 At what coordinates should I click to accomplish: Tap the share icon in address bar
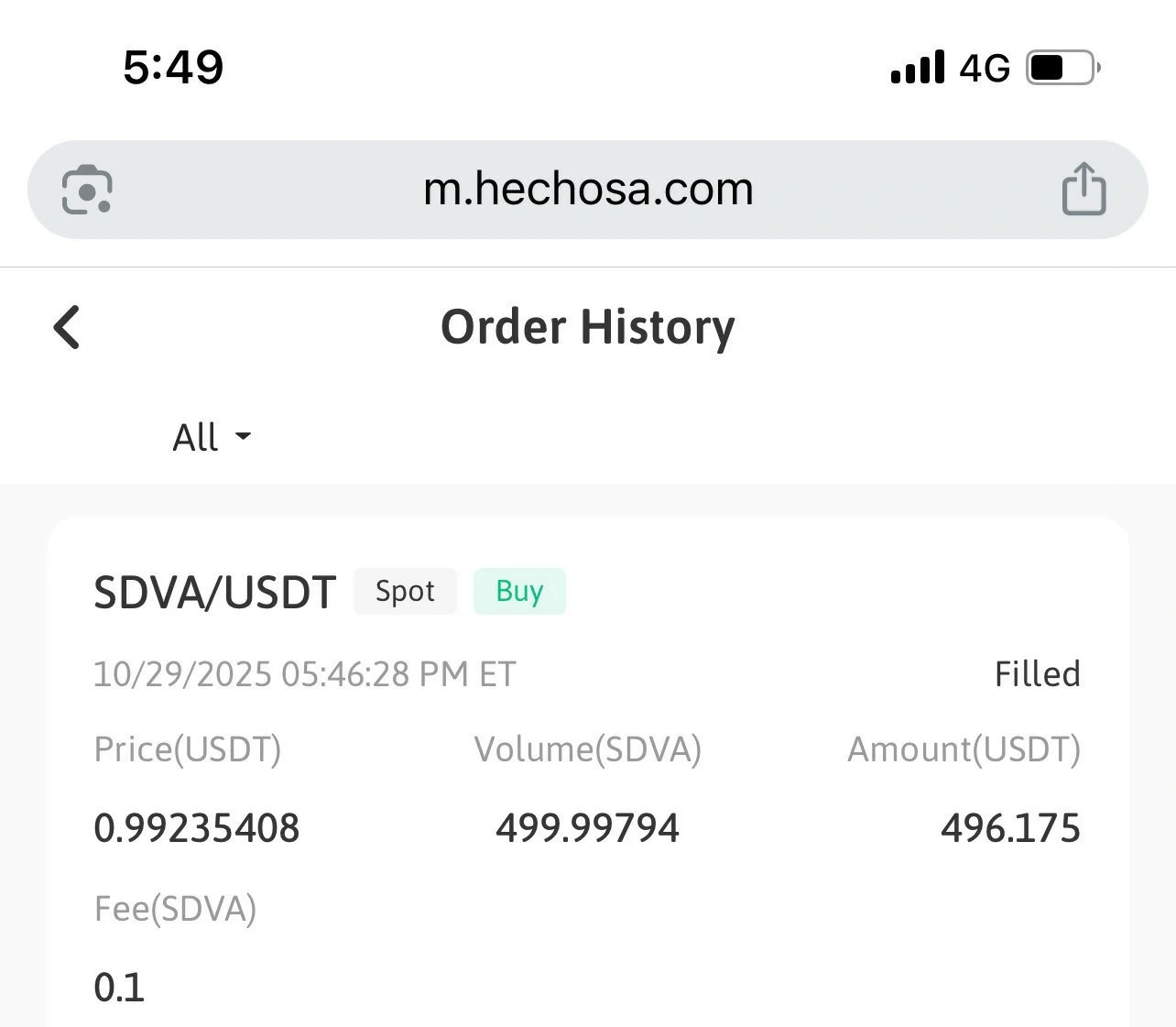pyautogui.click(x=1083, y=189)
